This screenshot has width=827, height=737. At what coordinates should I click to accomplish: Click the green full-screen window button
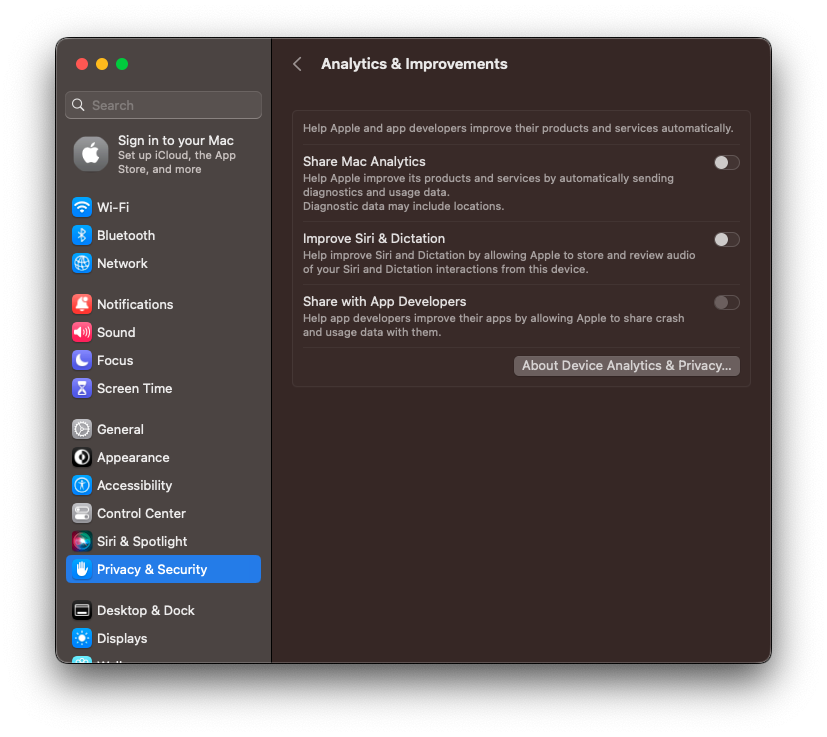pos(122,64)
